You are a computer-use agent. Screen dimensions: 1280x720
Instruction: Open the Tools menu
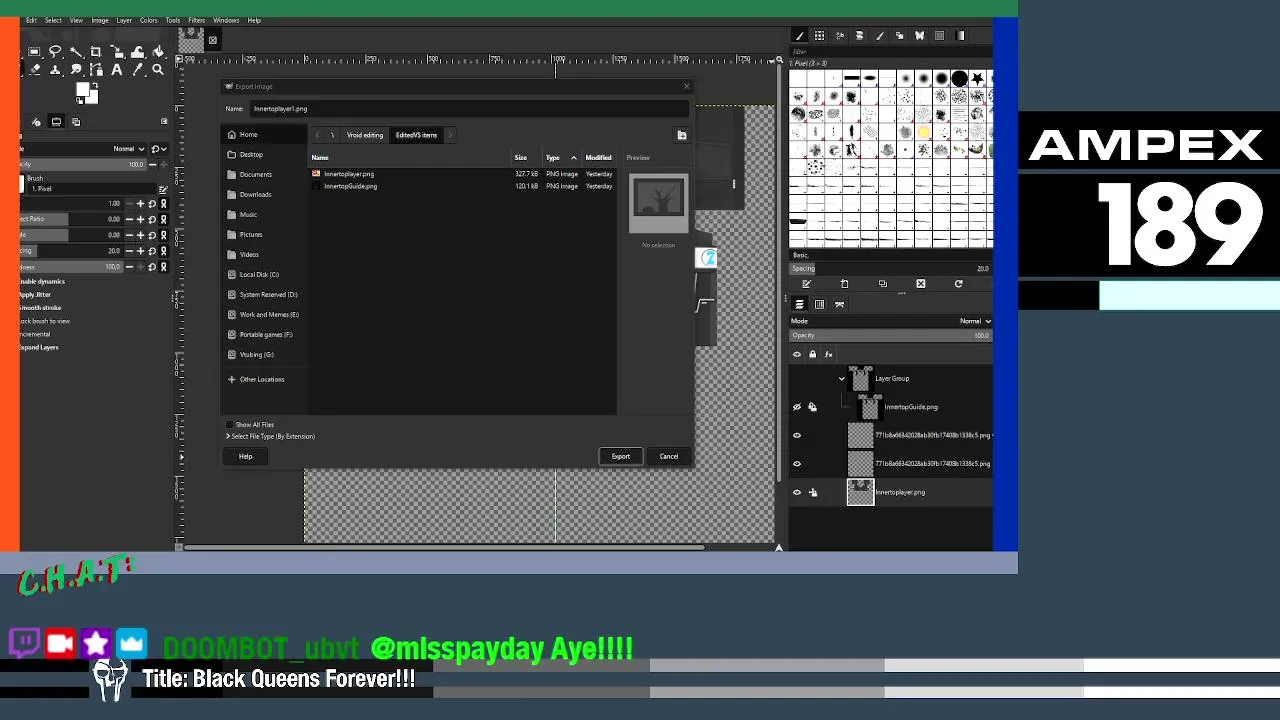pos(173,20)
